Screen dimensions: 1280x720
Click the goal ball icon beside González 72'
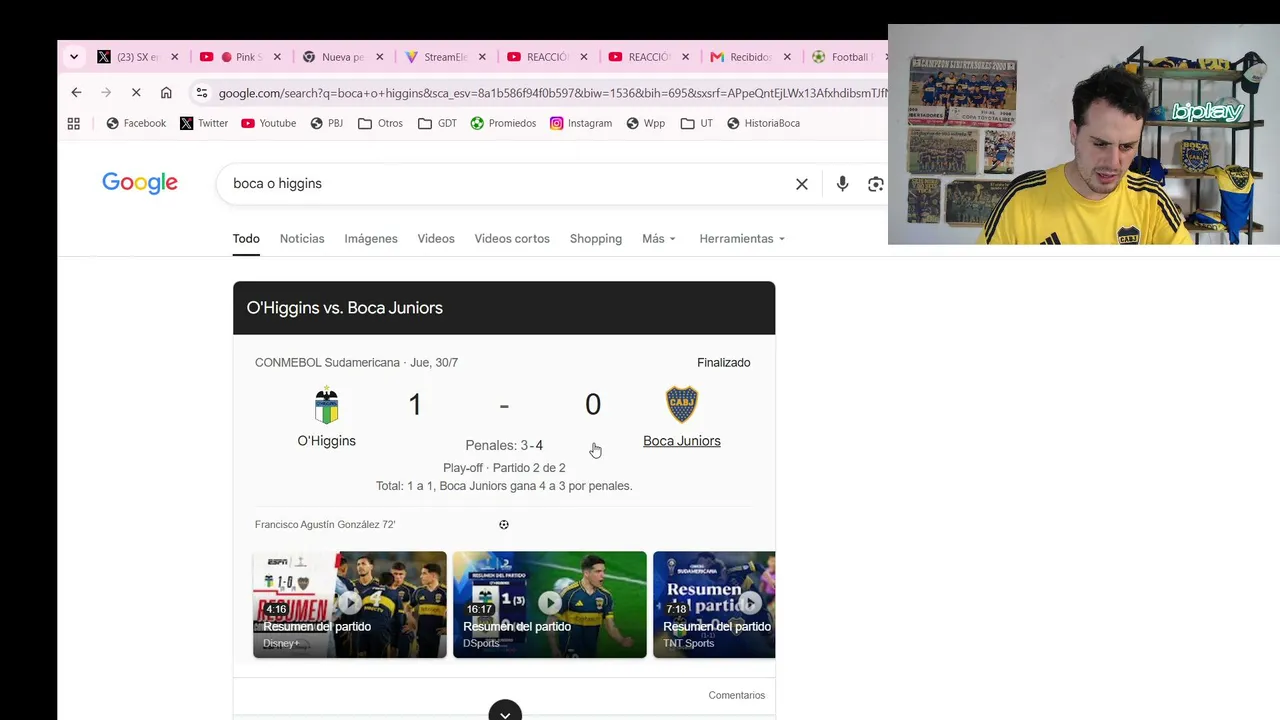coord(504,525)
